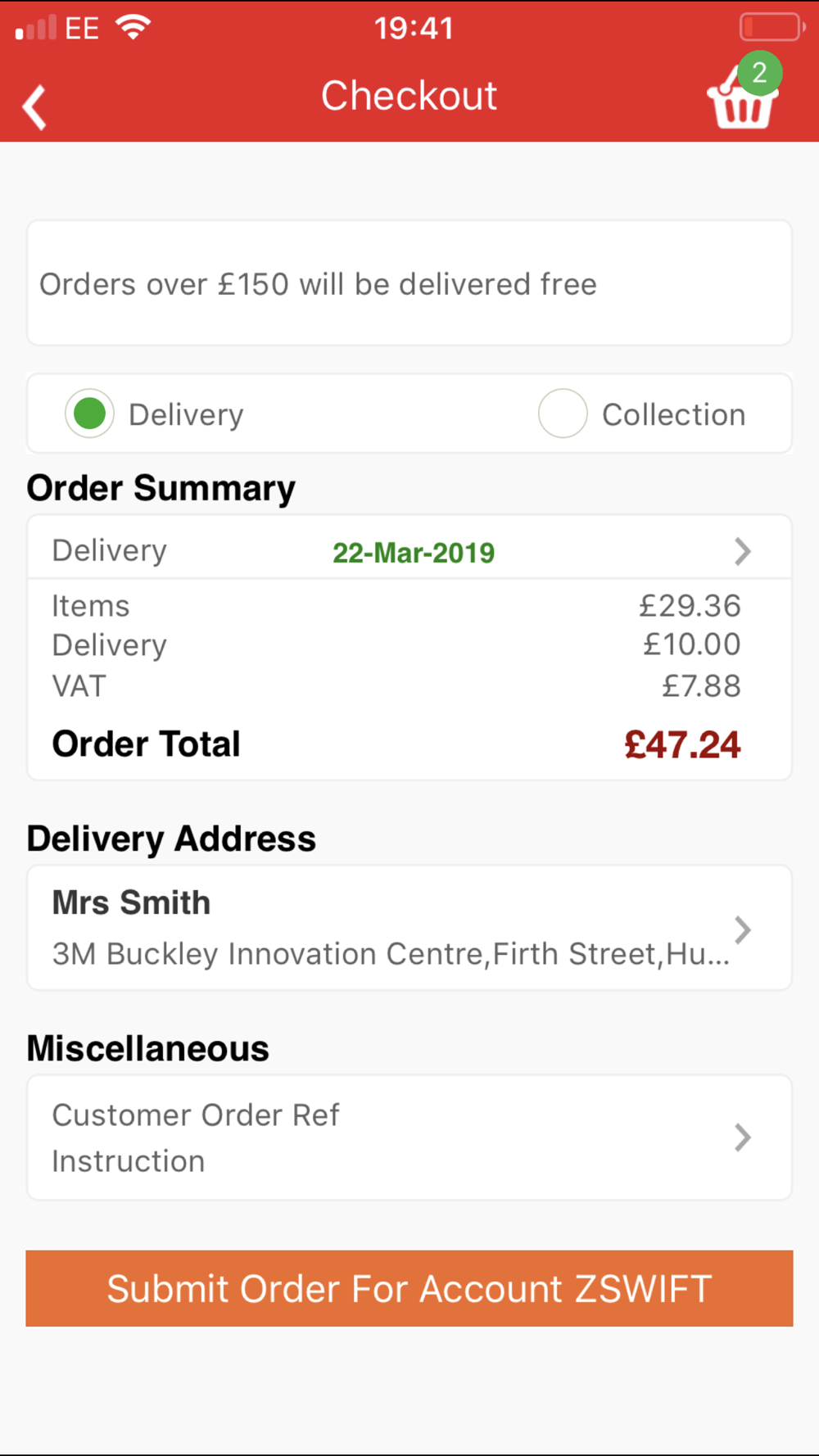Image resolution: width=819 pixels, height=1456 pixels.
Task: Tap the £47.24 Order Total amount
Action: tap(682, 745)
